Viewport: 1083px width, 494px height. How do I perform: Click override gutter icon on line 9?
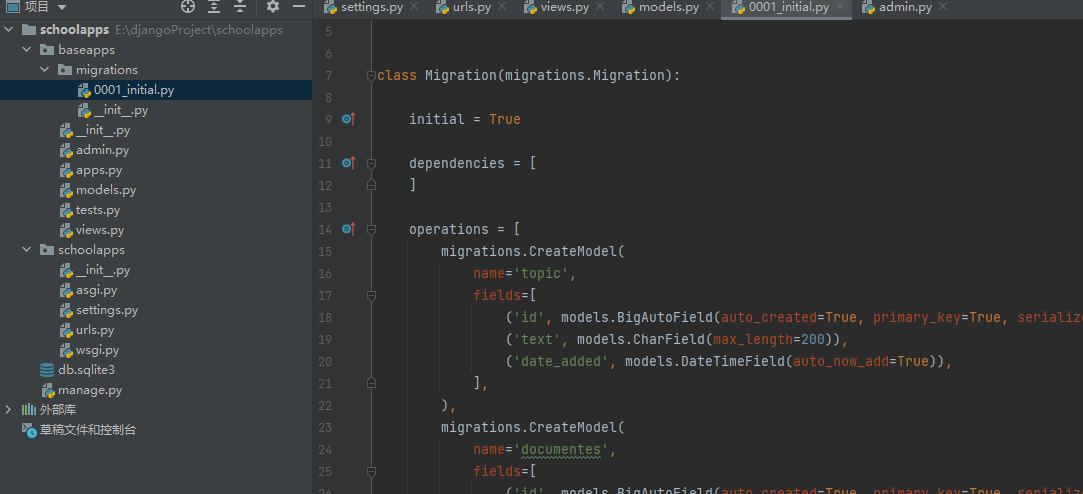coord(349,120)
